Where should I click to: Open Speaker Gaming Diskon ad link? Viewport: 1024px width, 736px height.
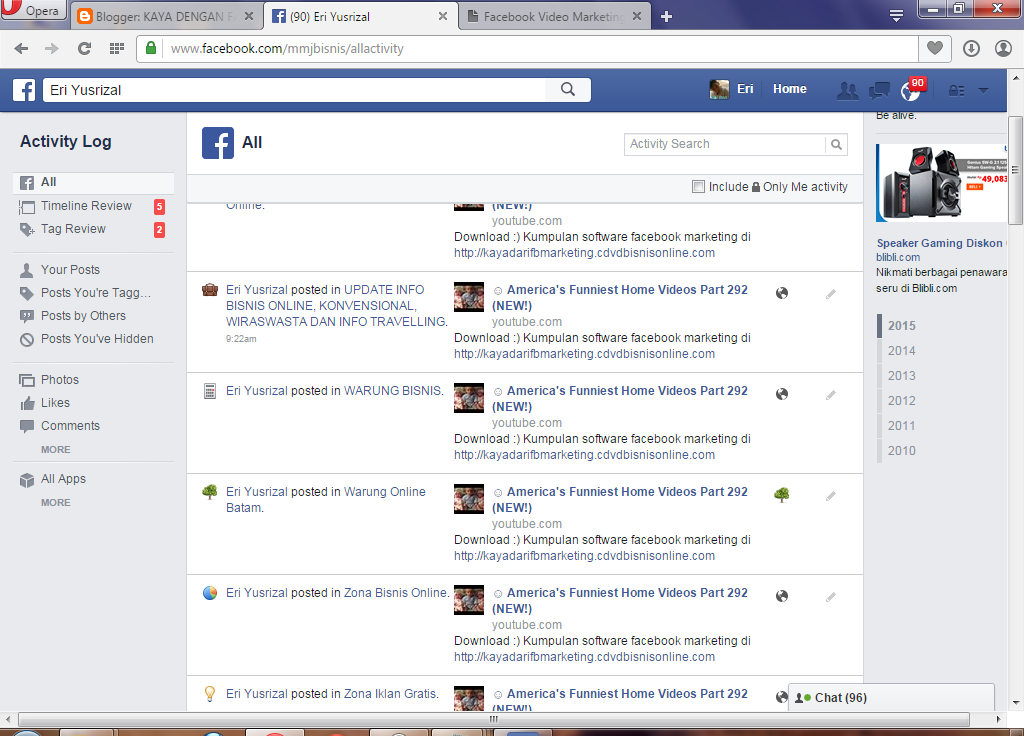coord(939,243)
